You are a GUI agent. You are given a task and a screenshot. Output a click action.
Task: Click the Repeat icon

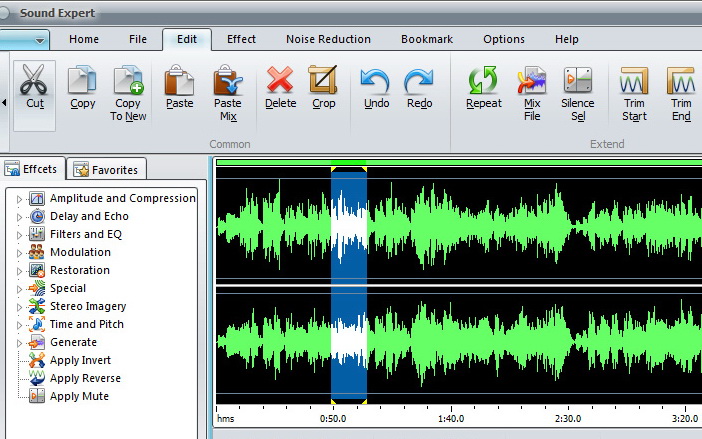click(x=484, y=80)
